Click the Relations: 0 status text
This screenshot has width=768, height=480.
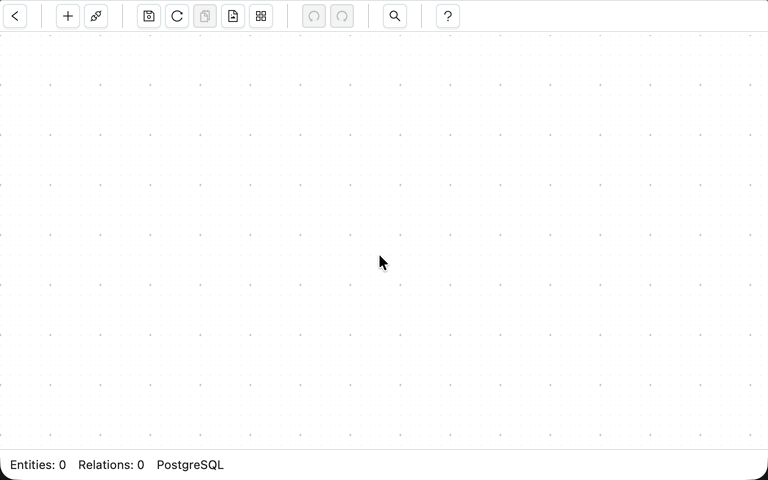click(x=111, y=465)
